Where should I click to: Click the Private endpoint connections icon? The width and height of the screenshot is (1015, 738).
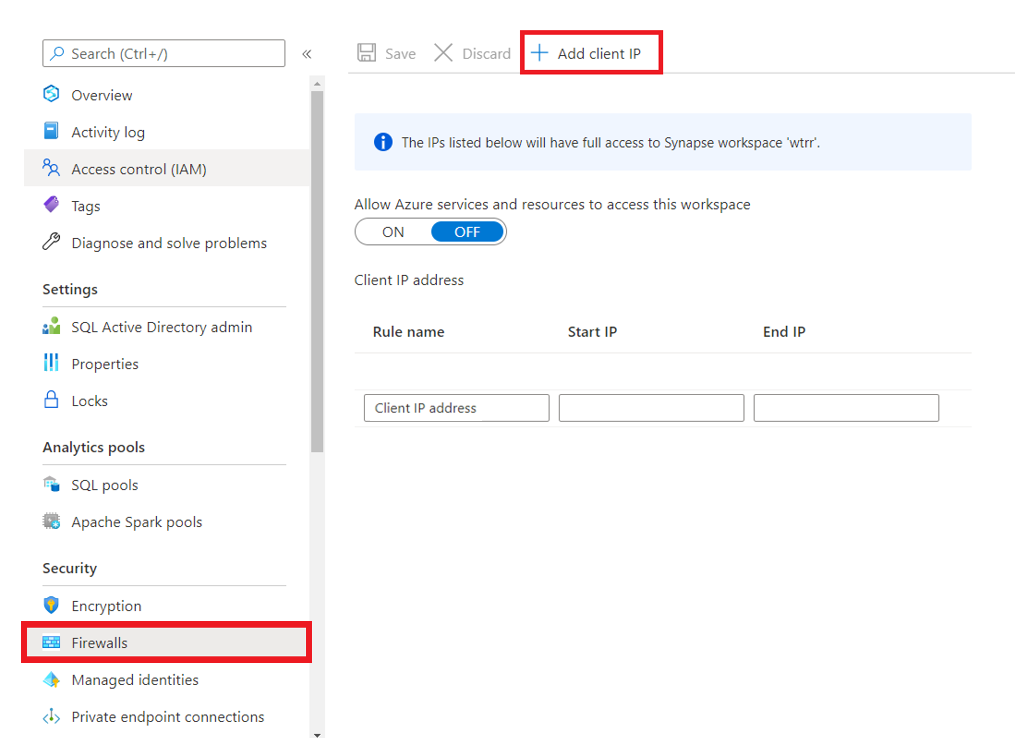(x=51, y=717)
